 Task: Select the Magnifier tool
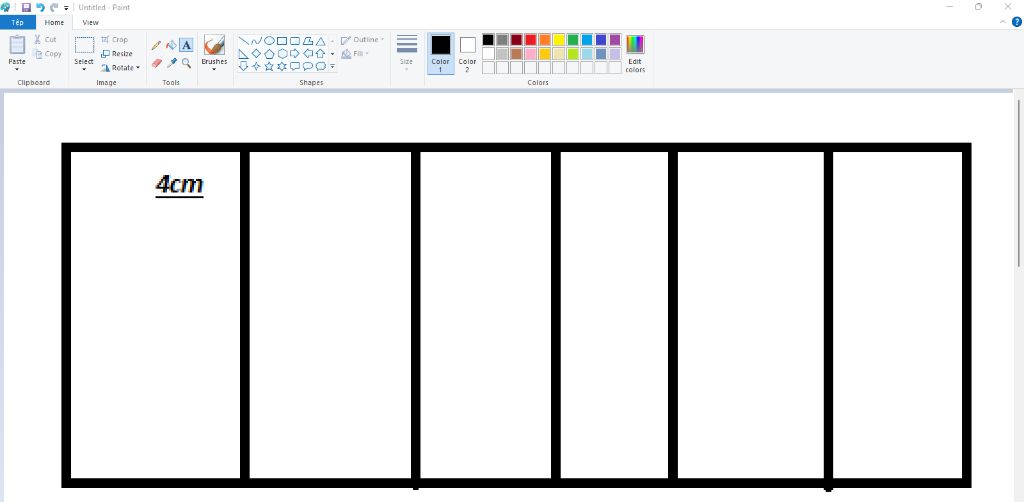[186, 63]
